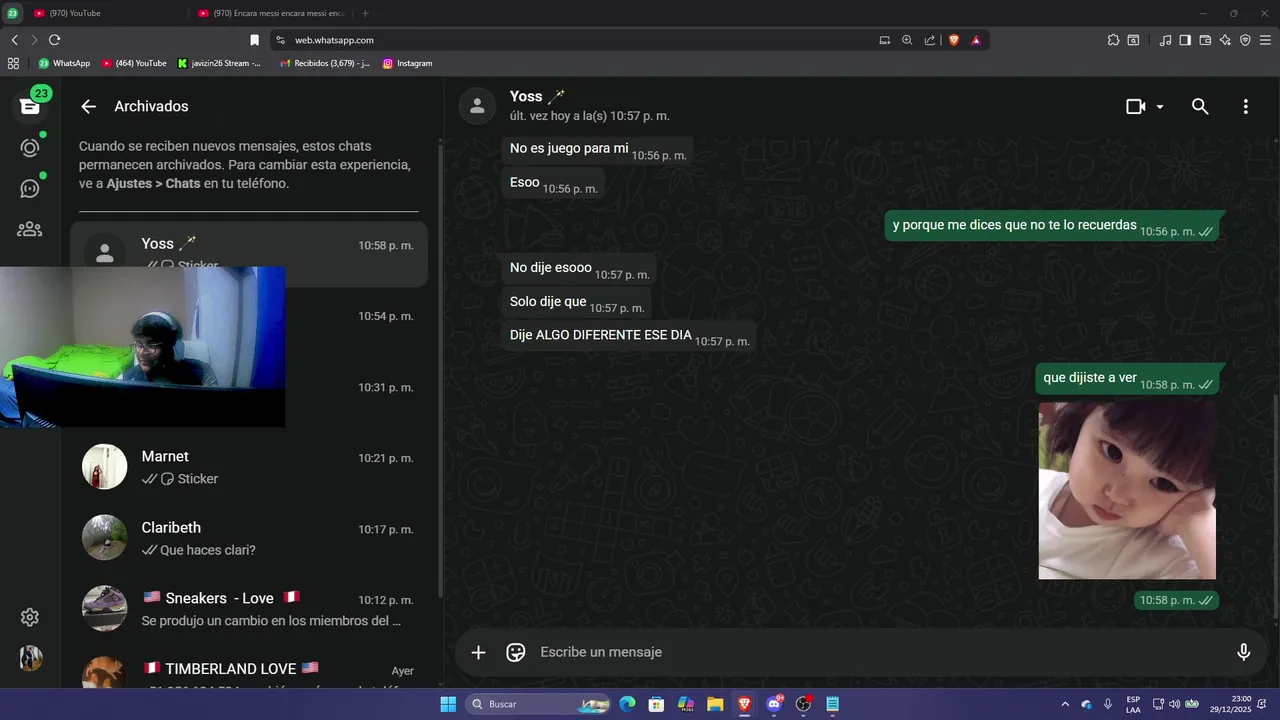Open the Sneakers - Love group chat
1280x720 pixels.
(x=249, y=609)
